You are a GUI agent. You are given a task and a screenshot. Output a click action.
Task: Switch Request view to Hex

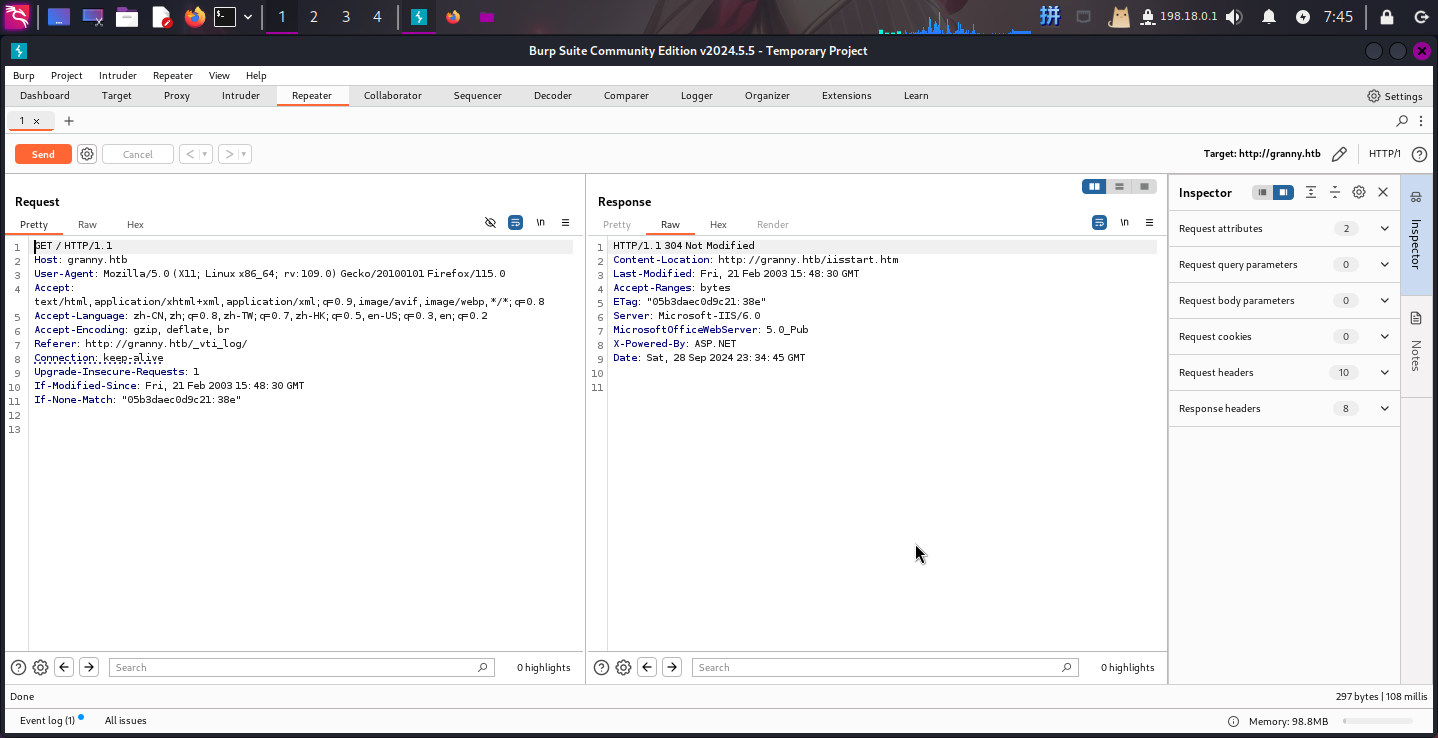tap(135, 224)
